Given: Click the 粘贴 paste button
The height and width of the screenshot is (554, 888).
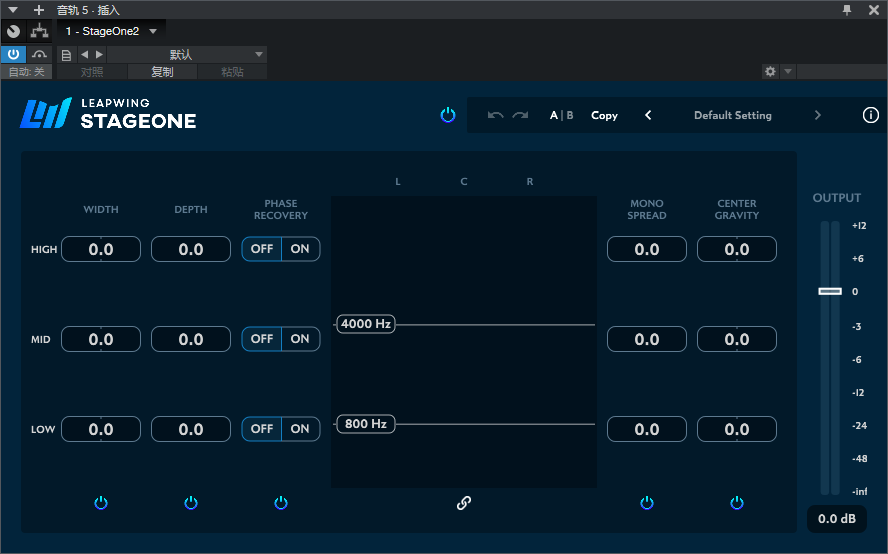Looking at the screenshot, I should point(232,72).
